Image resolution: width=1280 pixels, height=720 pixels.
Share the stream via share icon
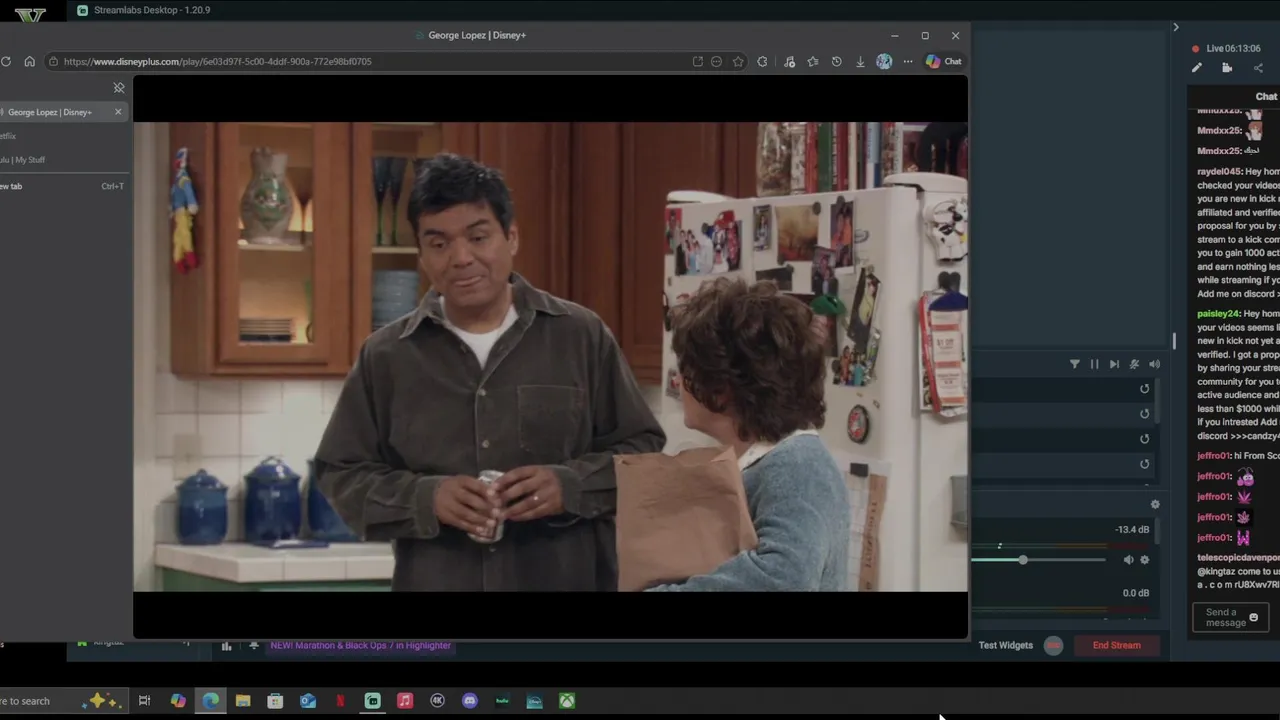(x=1258, y=68)
